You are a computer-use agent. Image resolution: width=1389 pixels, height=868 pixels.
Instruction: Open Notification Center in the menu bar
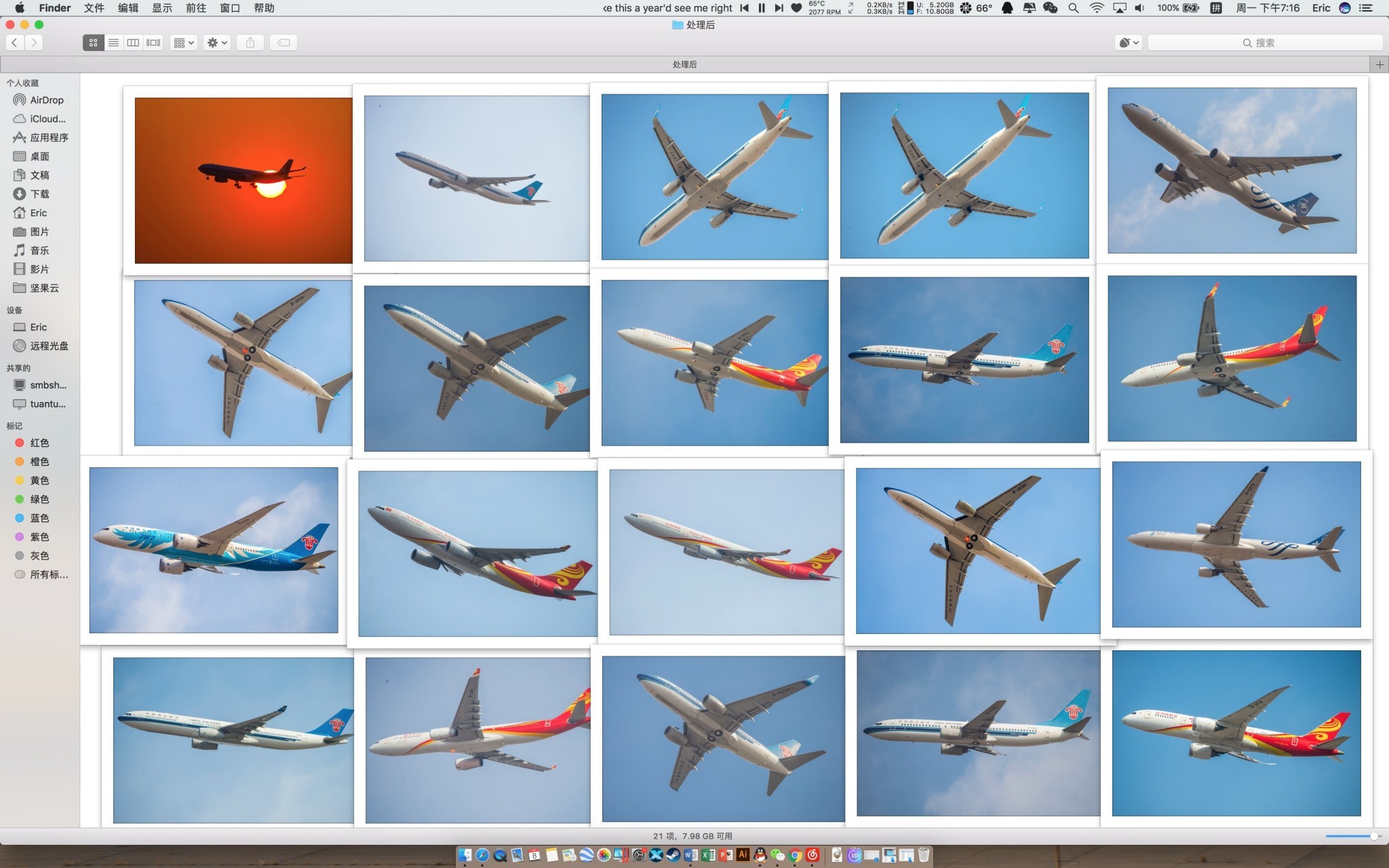tap(1366, 8)
